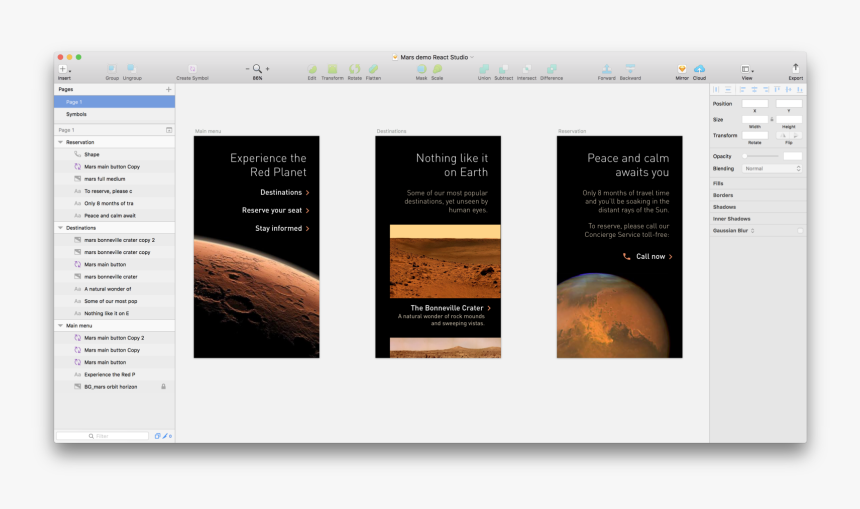Collapse the Main menu artboard group
The image size is (860, 509).
(x=60, y=325)
